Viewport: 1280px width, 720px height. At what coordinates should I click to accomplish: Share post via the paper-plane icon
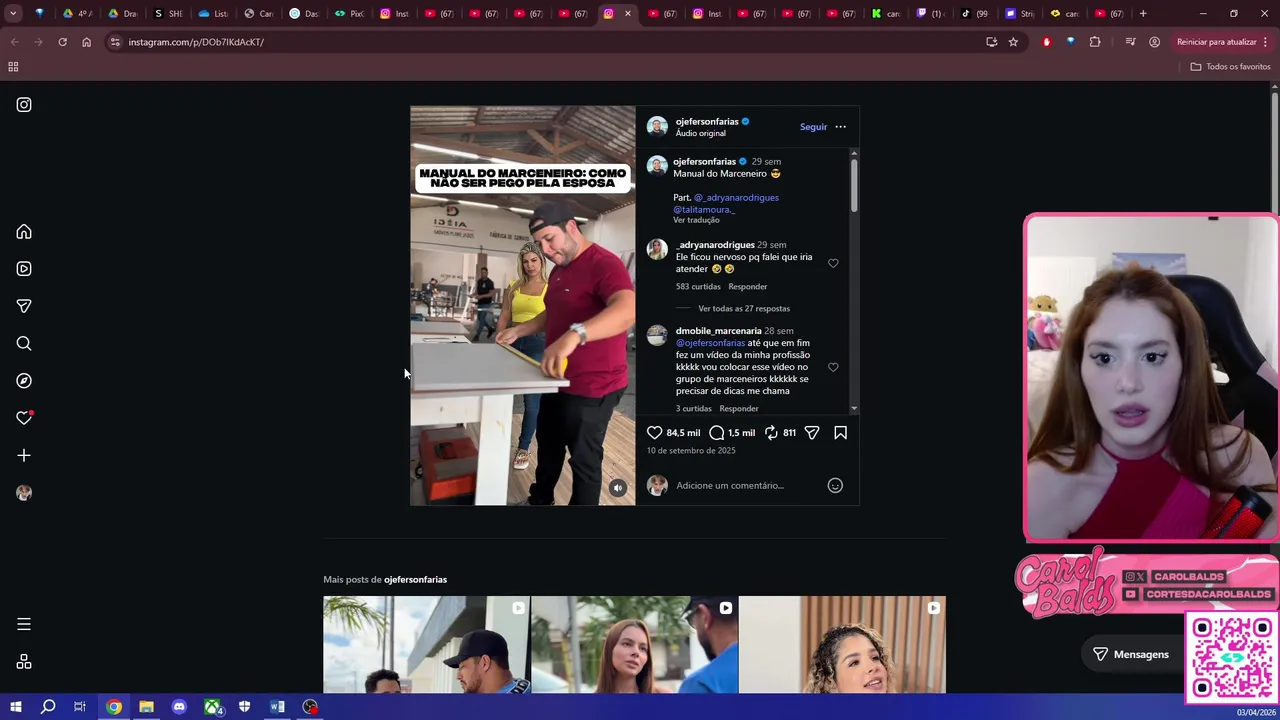(x=812, y=433)
